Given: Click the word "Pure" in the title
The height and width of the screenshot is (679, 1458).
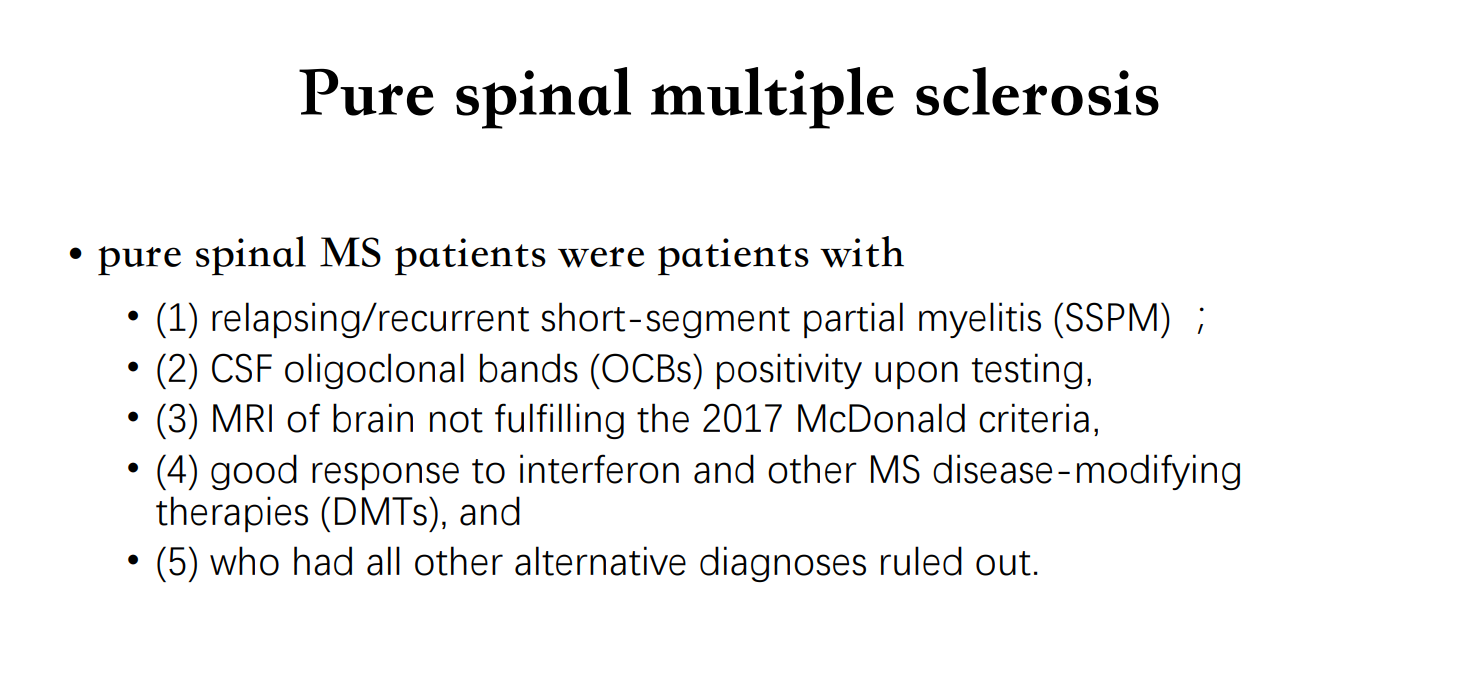Looking at the screenshot, I should [x=368, y=95].
